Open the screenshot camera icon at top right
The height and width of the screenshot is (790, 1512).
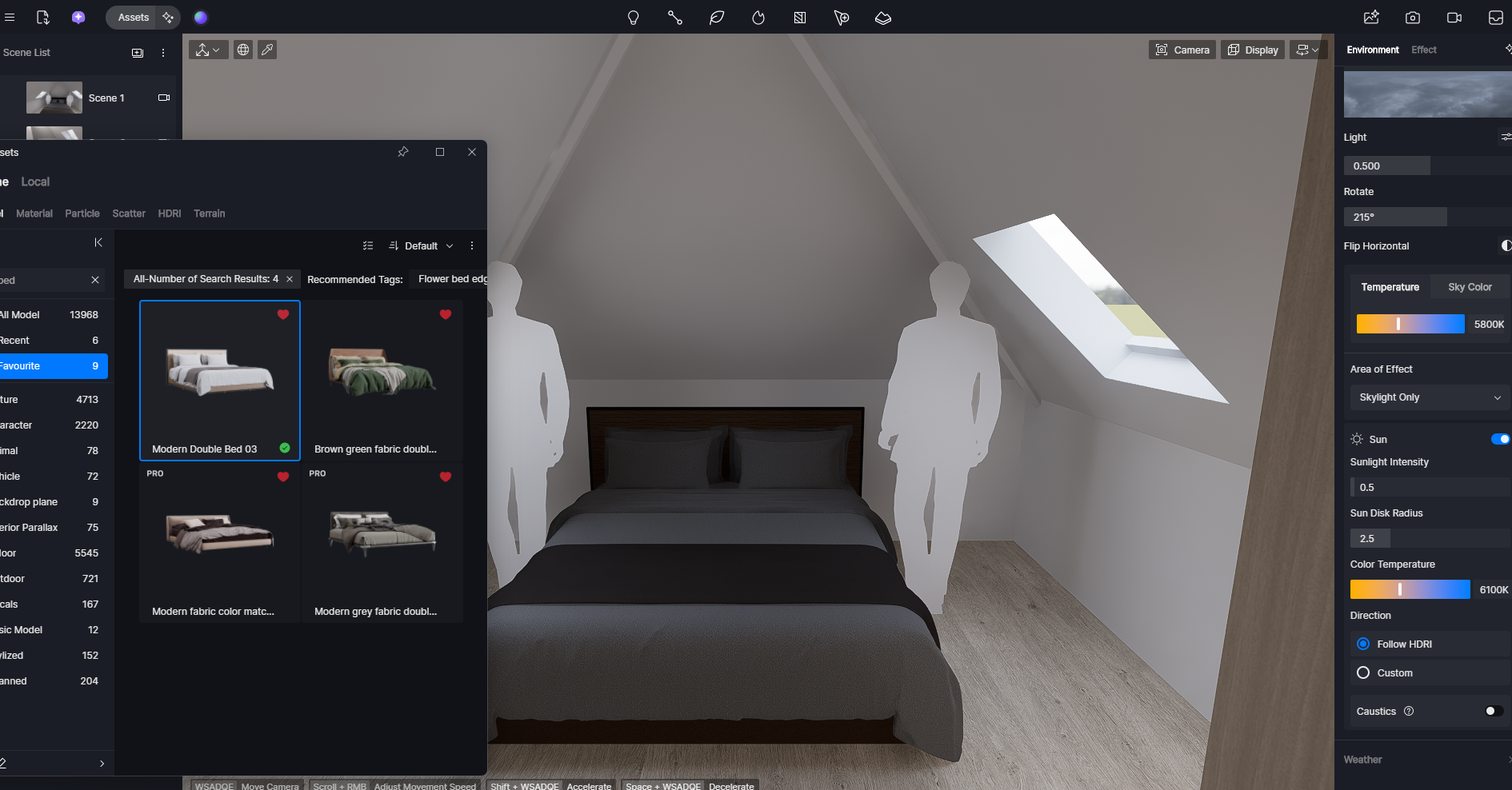pos(1413,18)
